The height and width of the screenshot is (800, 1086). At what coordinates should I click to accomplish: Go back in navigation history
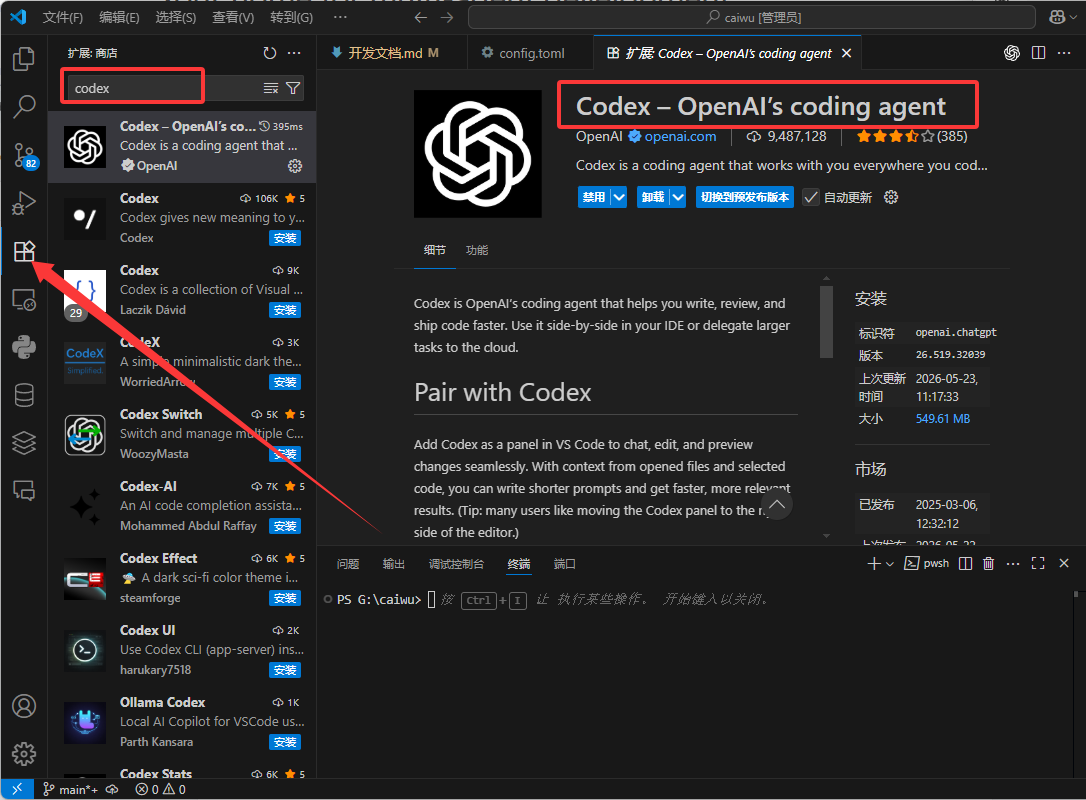pos(420,17)
